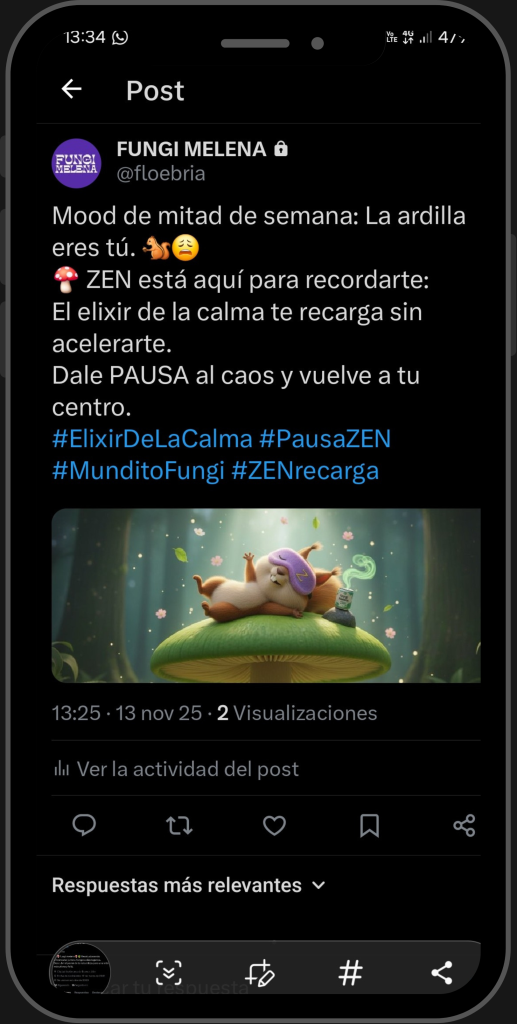The image size is (517, 1024).
Task: Tap the #MunditoFungi hashtag link
Action: [x=138, y=470]
